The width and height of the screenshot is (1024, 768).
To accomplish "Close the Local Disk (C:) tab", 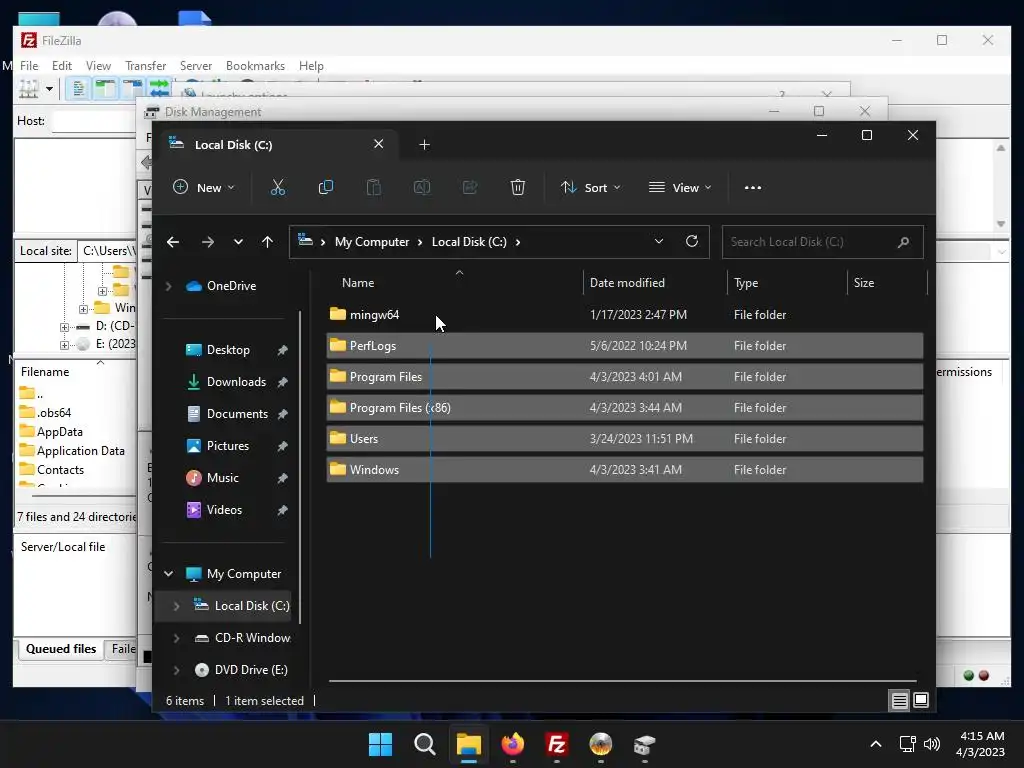I will pos(378,144).
